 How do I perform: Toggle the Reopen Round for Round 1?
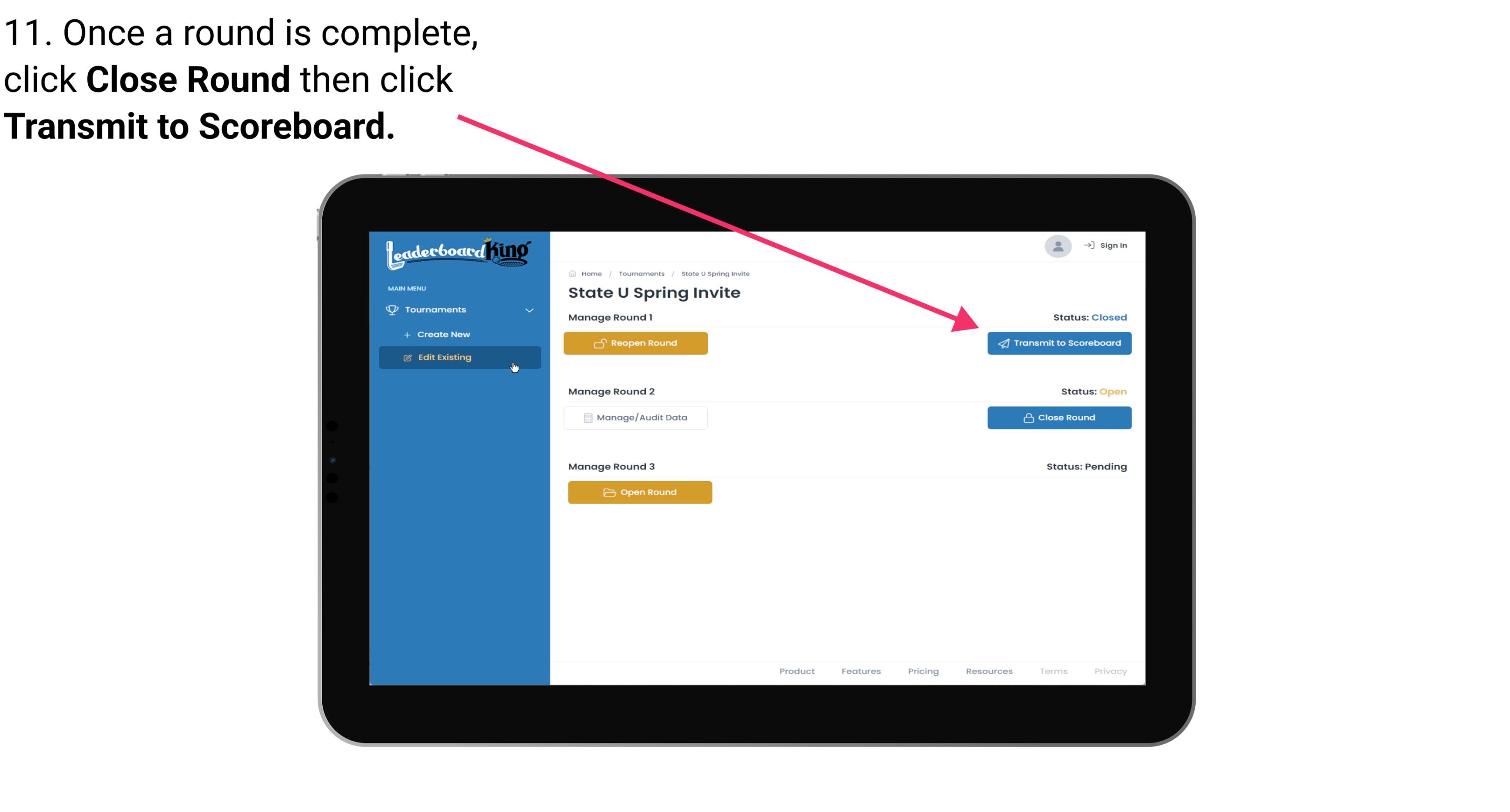[637, 343]
